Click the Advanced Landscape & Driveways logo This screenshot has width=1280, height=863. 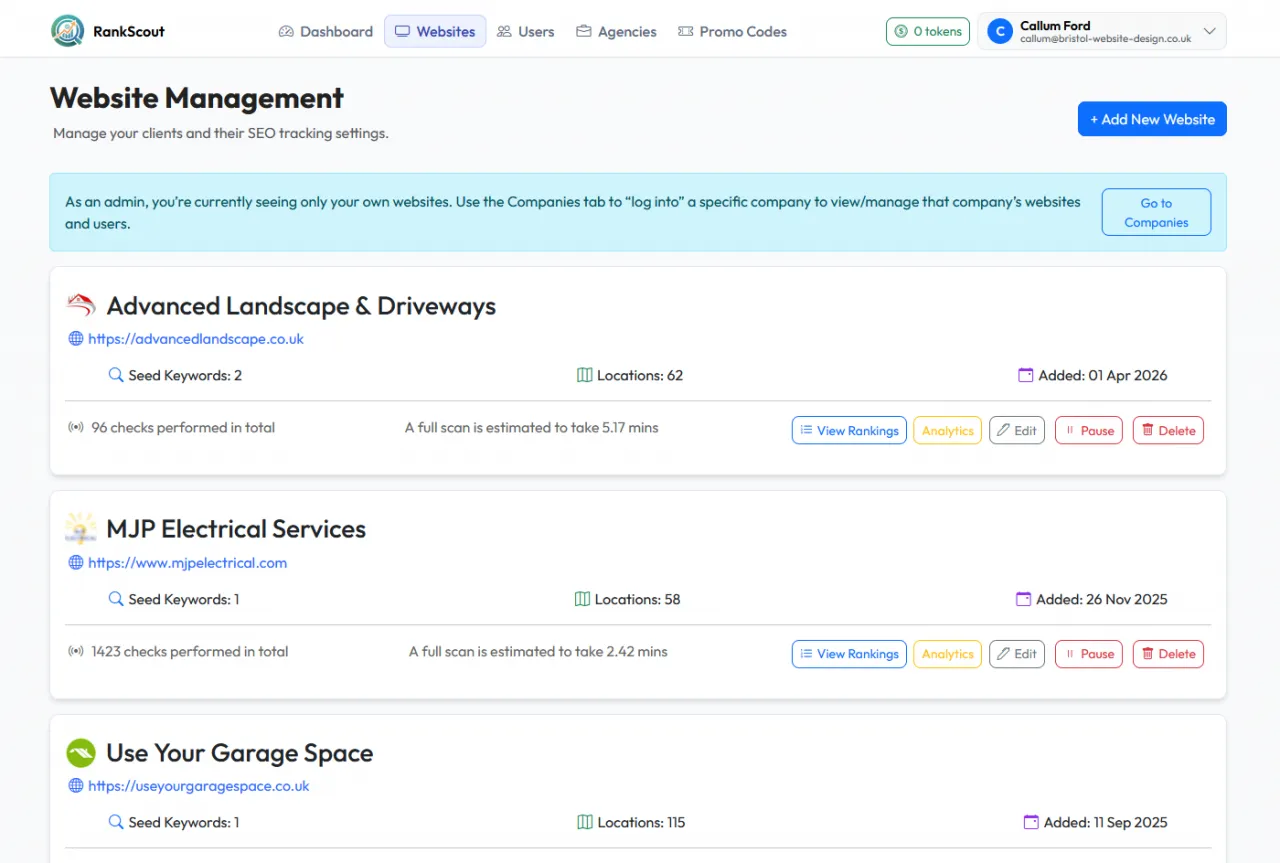(81, 305)
